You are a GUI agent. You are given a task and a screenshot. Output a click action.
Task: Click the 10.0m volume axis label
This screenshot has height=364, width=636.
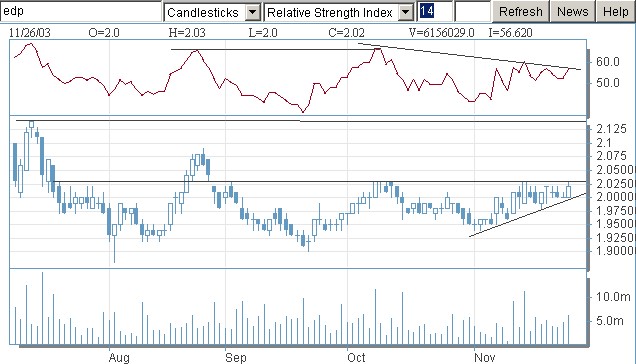[613, 297]
